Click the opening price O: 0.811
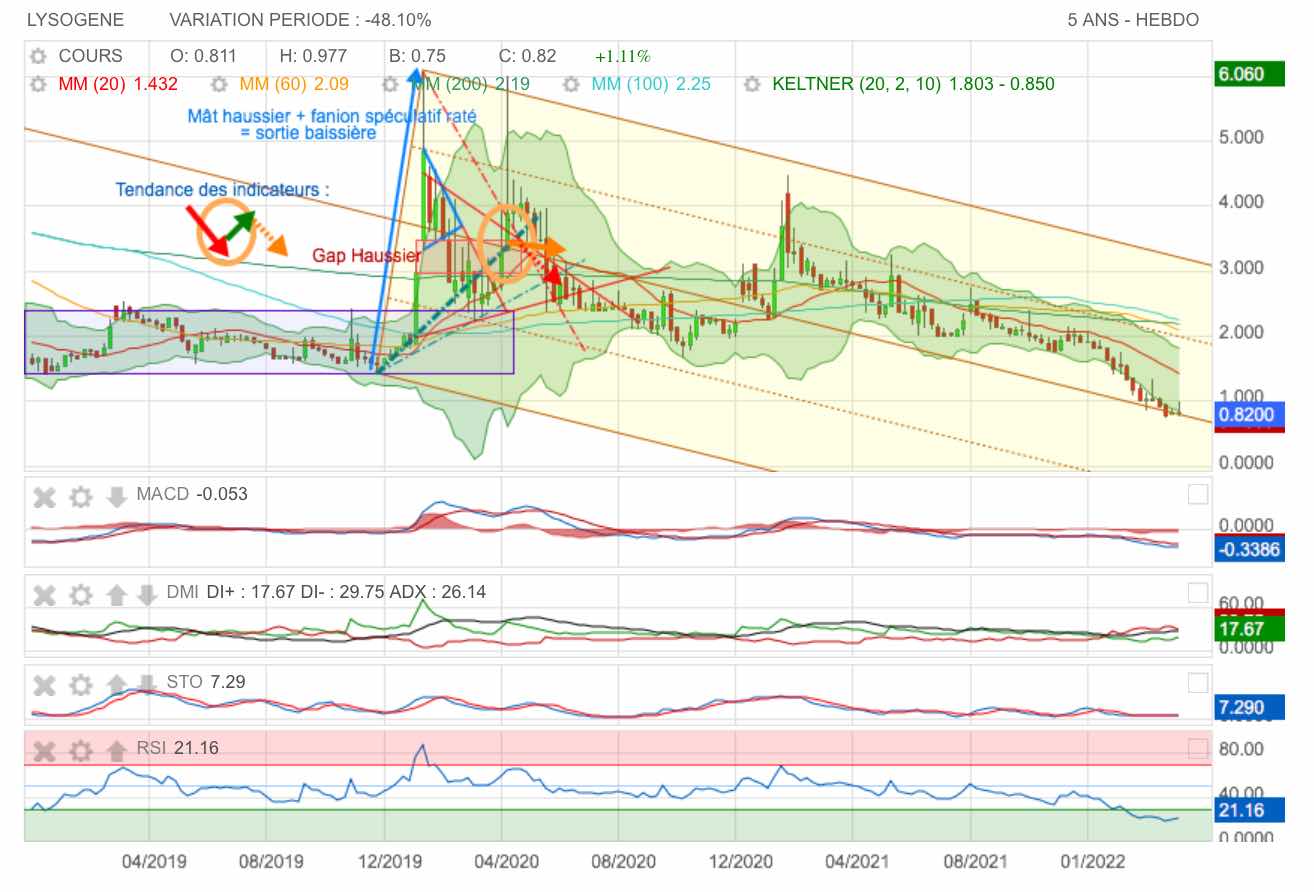Screen dimensions: 1314x892 204,56
